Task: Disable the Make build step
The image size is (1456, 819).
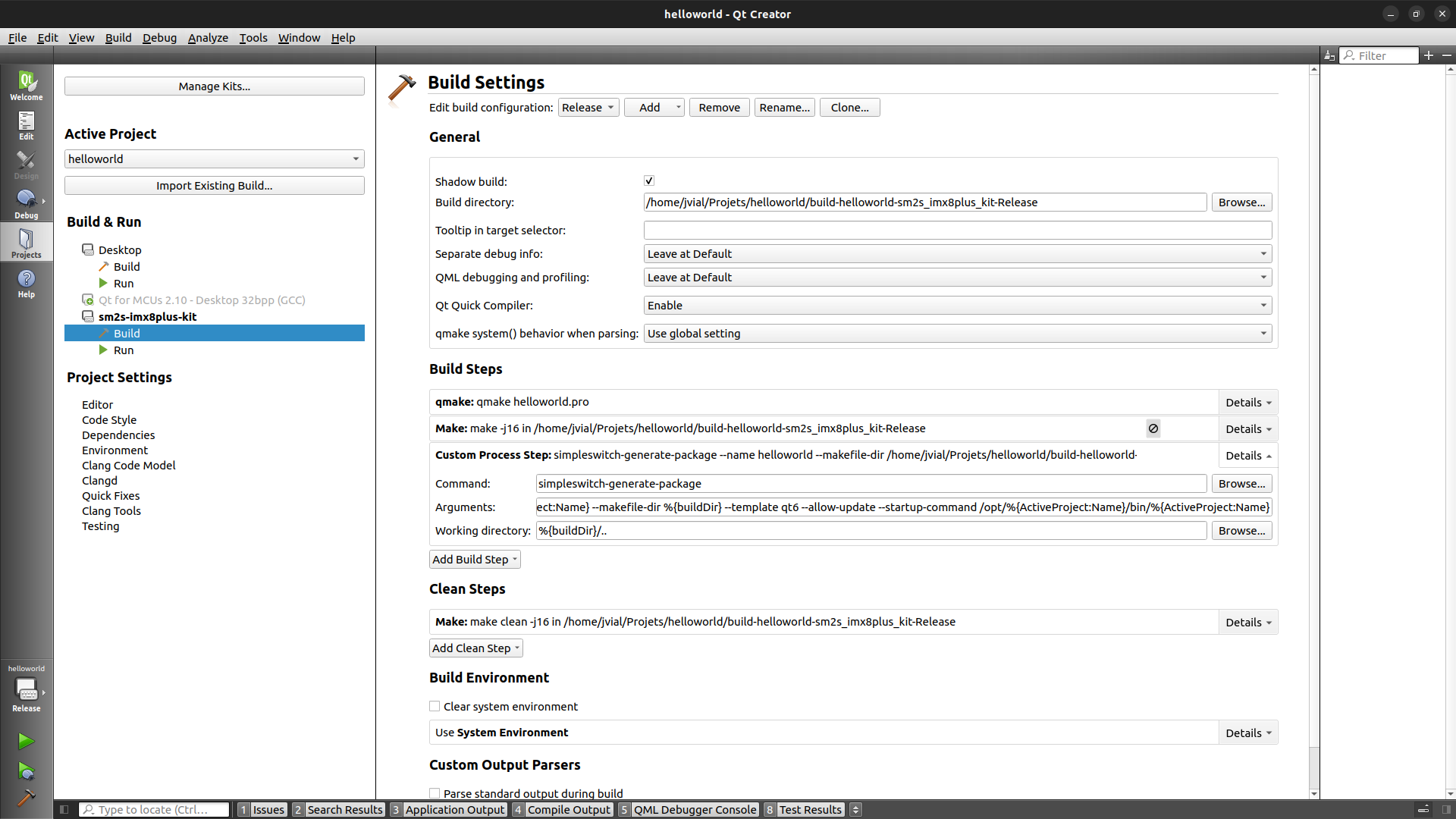Action: (1153, 428)
